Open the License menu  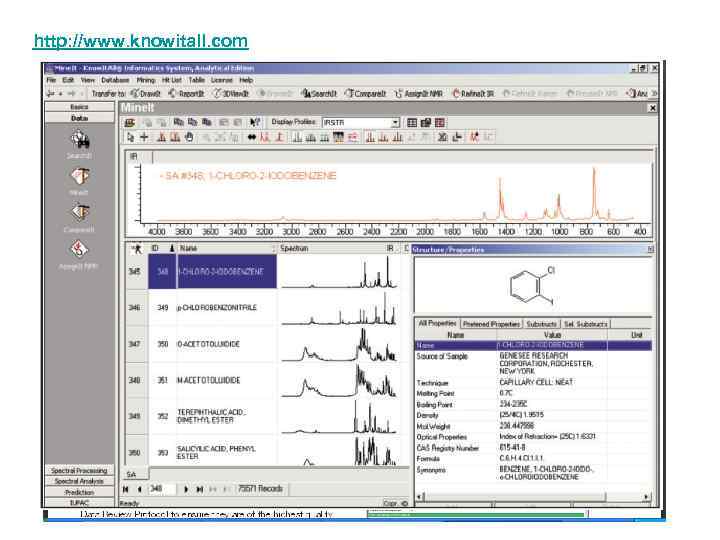(222, 80)
